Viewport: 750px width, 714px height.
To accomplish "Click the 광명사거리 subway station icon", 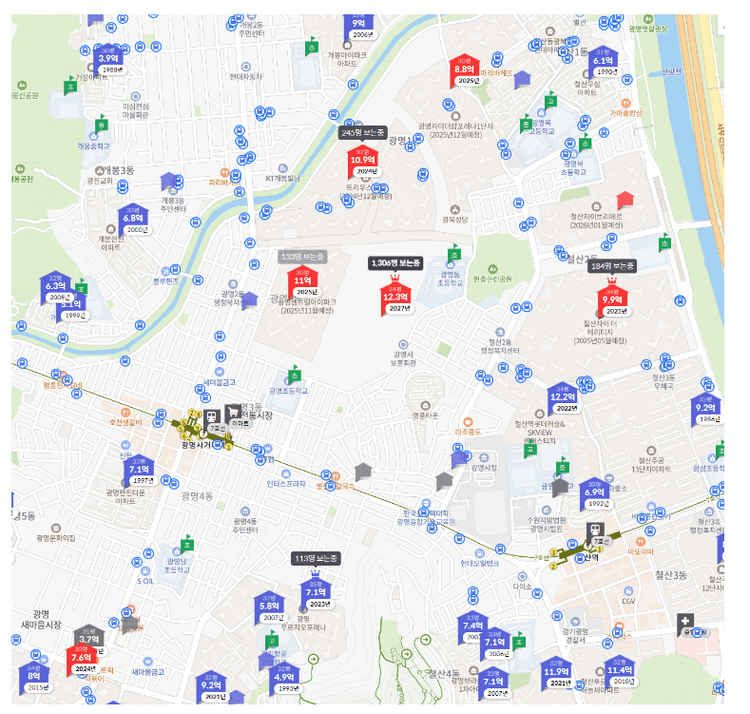I will click(x=212, y=417).
